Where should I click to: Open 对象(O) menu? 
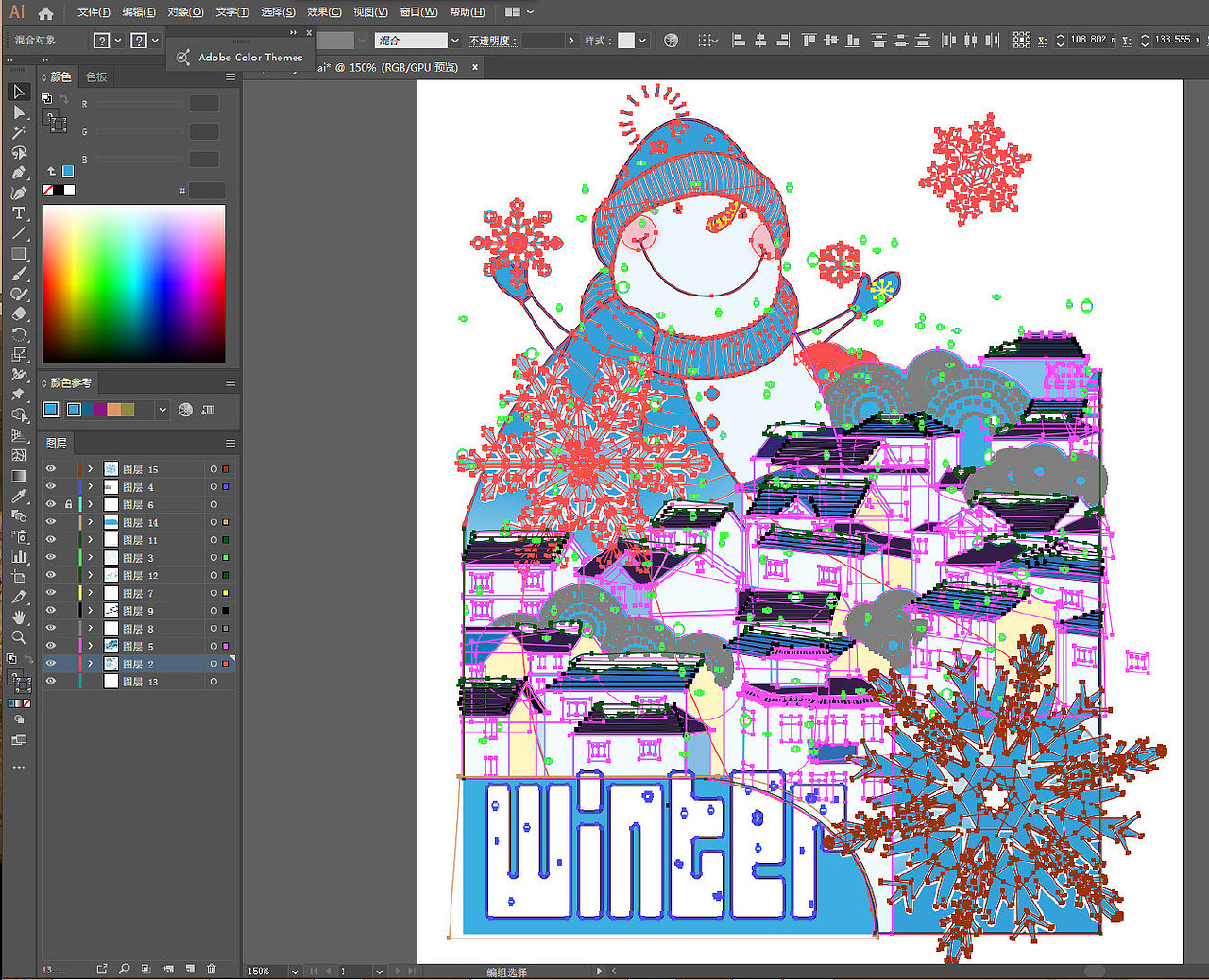tap(185, 12)
